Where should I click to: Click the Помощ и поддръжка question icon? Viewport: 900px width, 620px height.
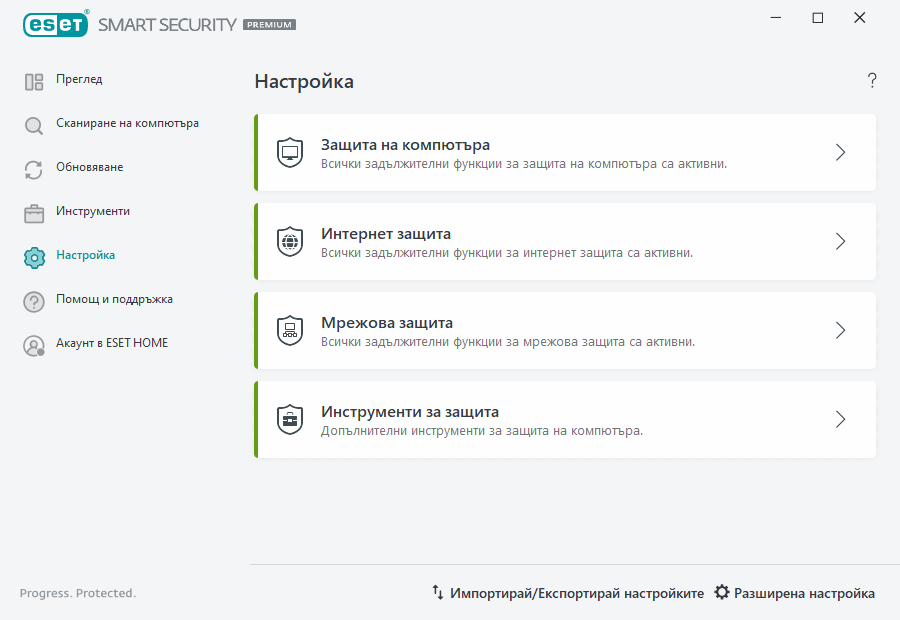pyautogui.click(x=33, y=299)
